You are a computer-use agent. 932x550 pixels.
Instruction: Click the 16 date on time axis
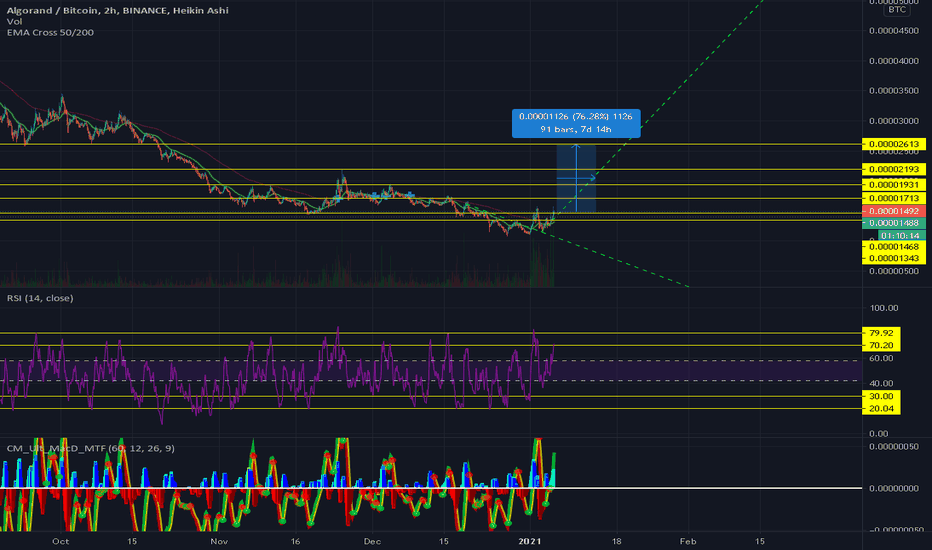tap(295, 541)
